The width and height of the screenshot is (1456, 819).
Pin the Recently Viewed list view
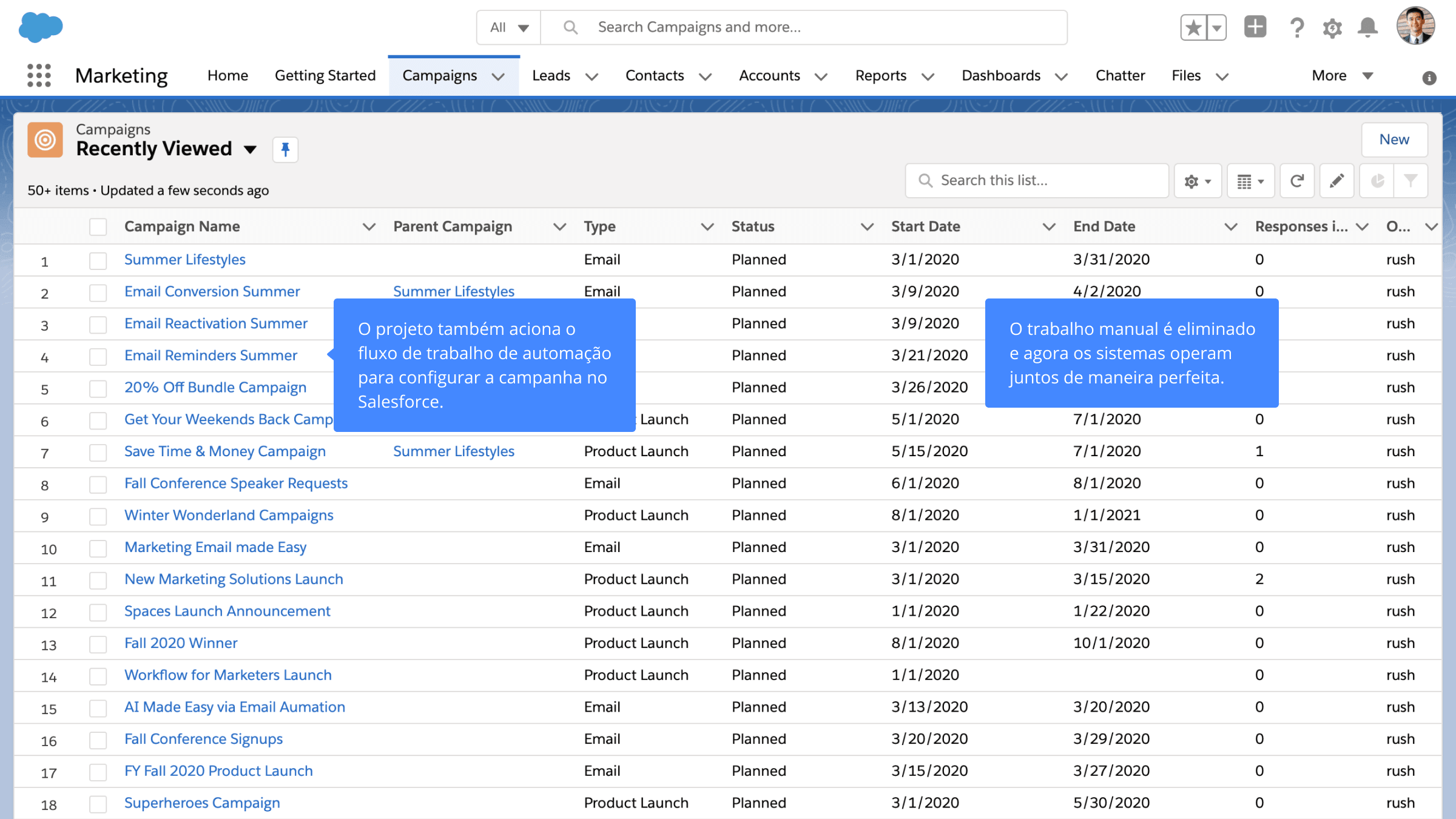tap(285, 149)
